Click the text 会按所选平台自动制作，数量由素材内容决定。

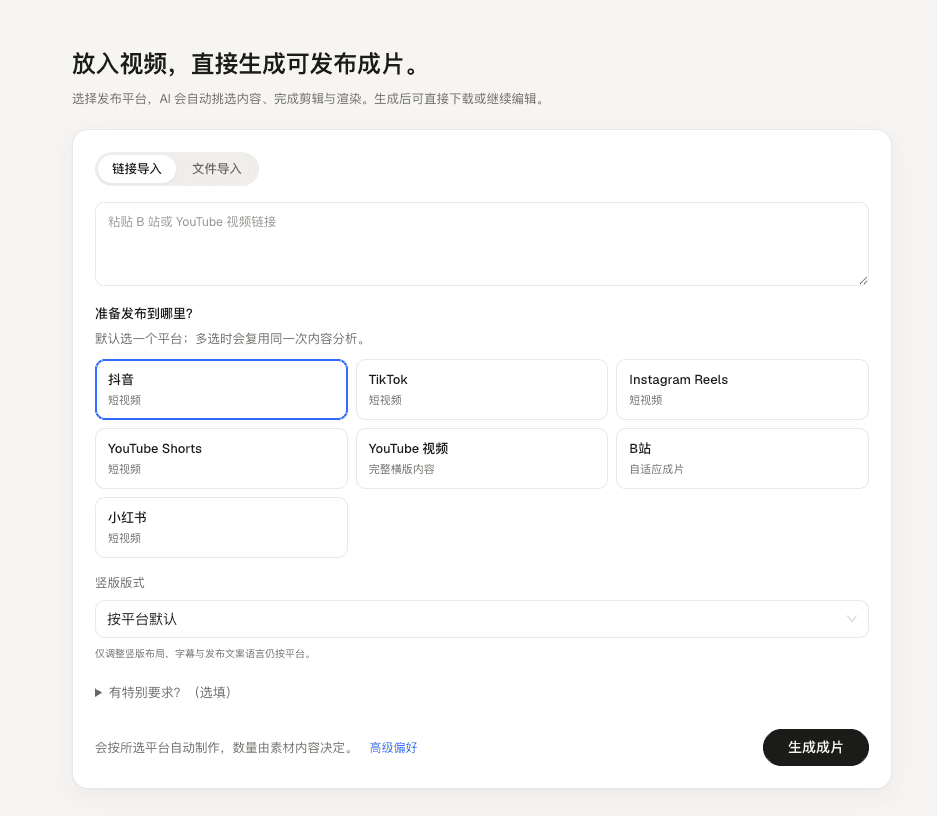pyautogui.click(x=226, y=747)
